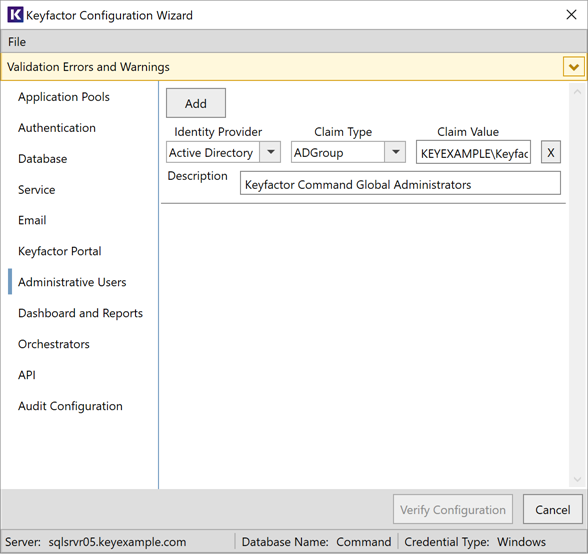Click into the Description text field
This screenshot has width=588, height=554.
click(400, 183)
